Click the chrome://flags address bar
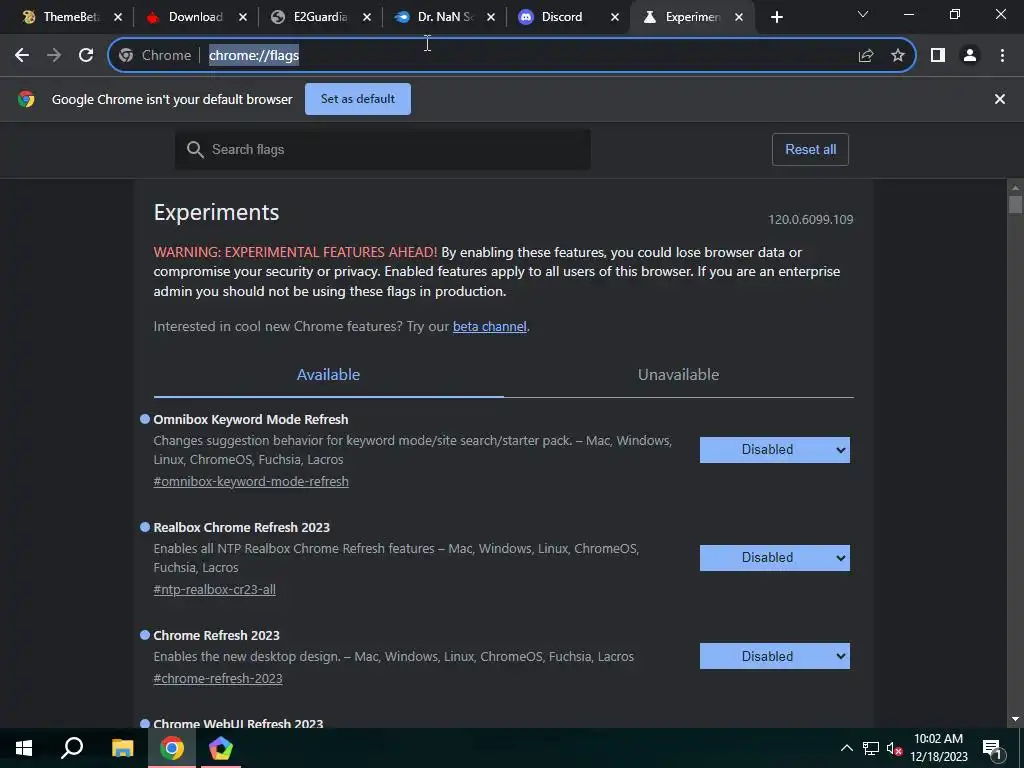Screen dimensions: 1024x768 pos(509,56)
